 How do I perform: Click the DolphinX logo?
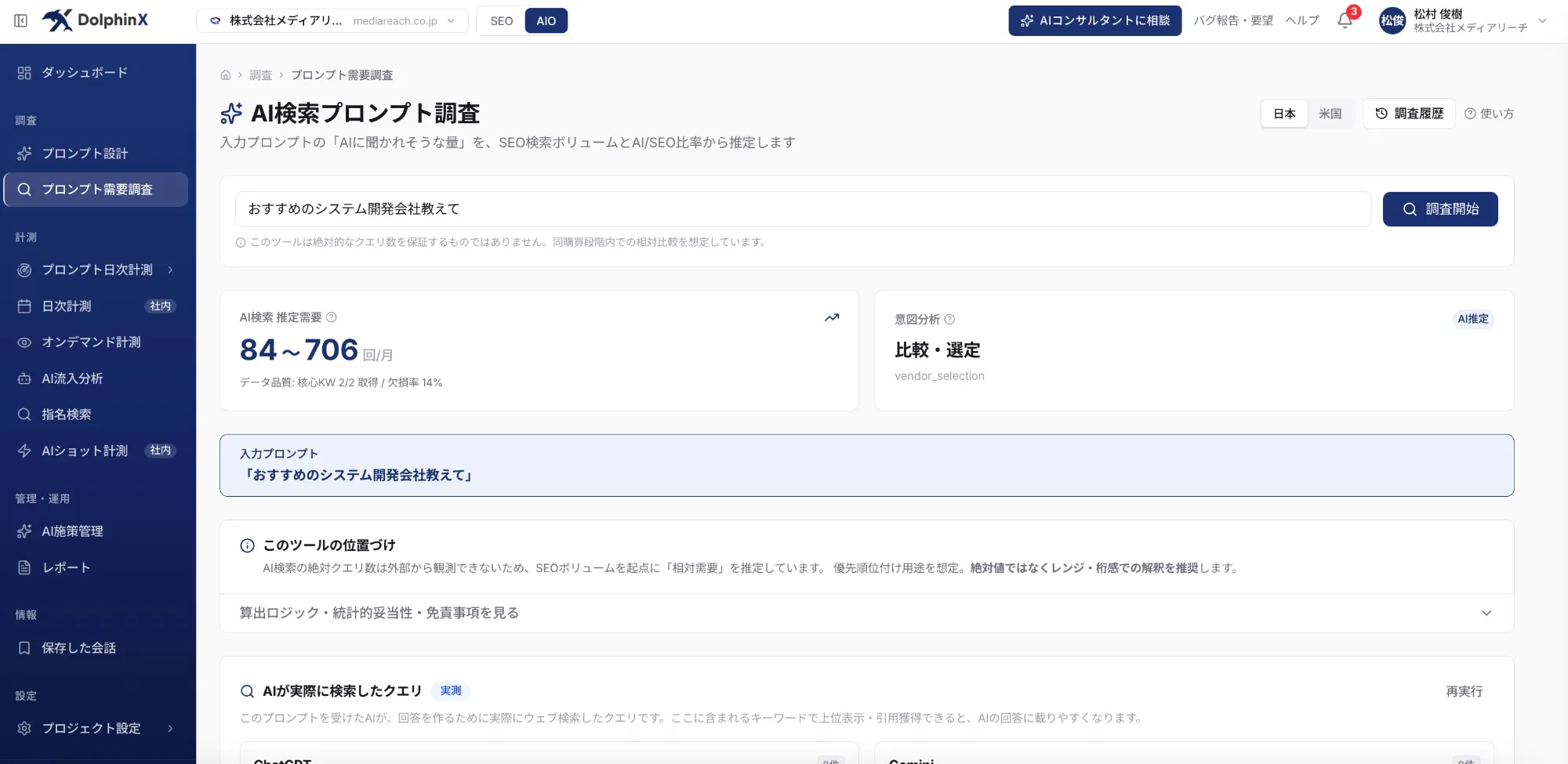pos(95,20)
